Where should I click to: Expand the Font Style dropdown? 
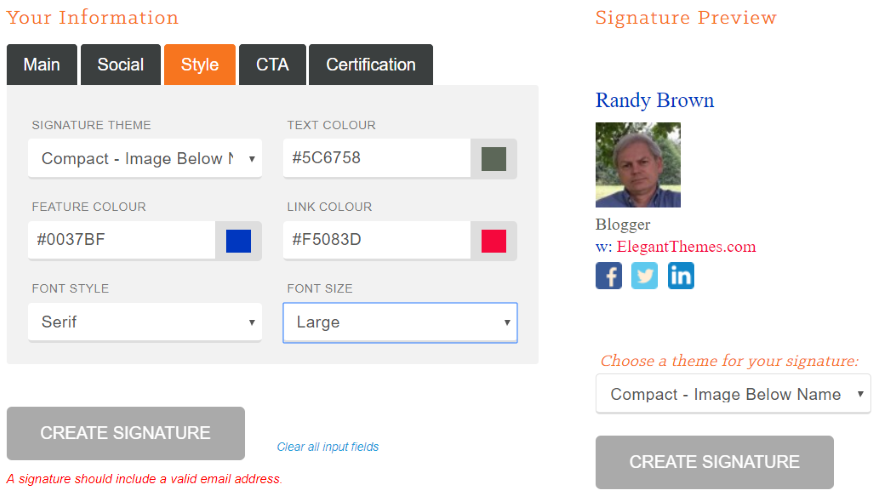tap(145, 322)
